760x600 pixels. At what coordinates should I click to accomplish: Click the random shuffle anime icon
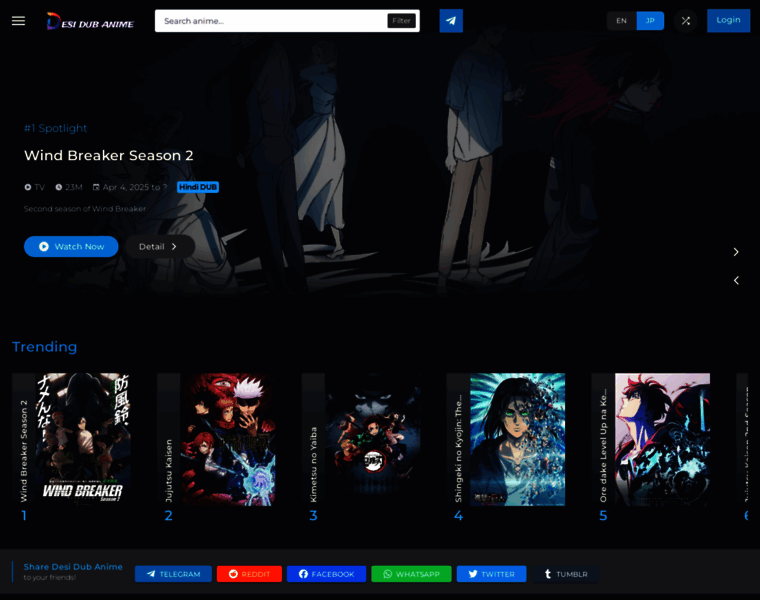coord(685,21)
